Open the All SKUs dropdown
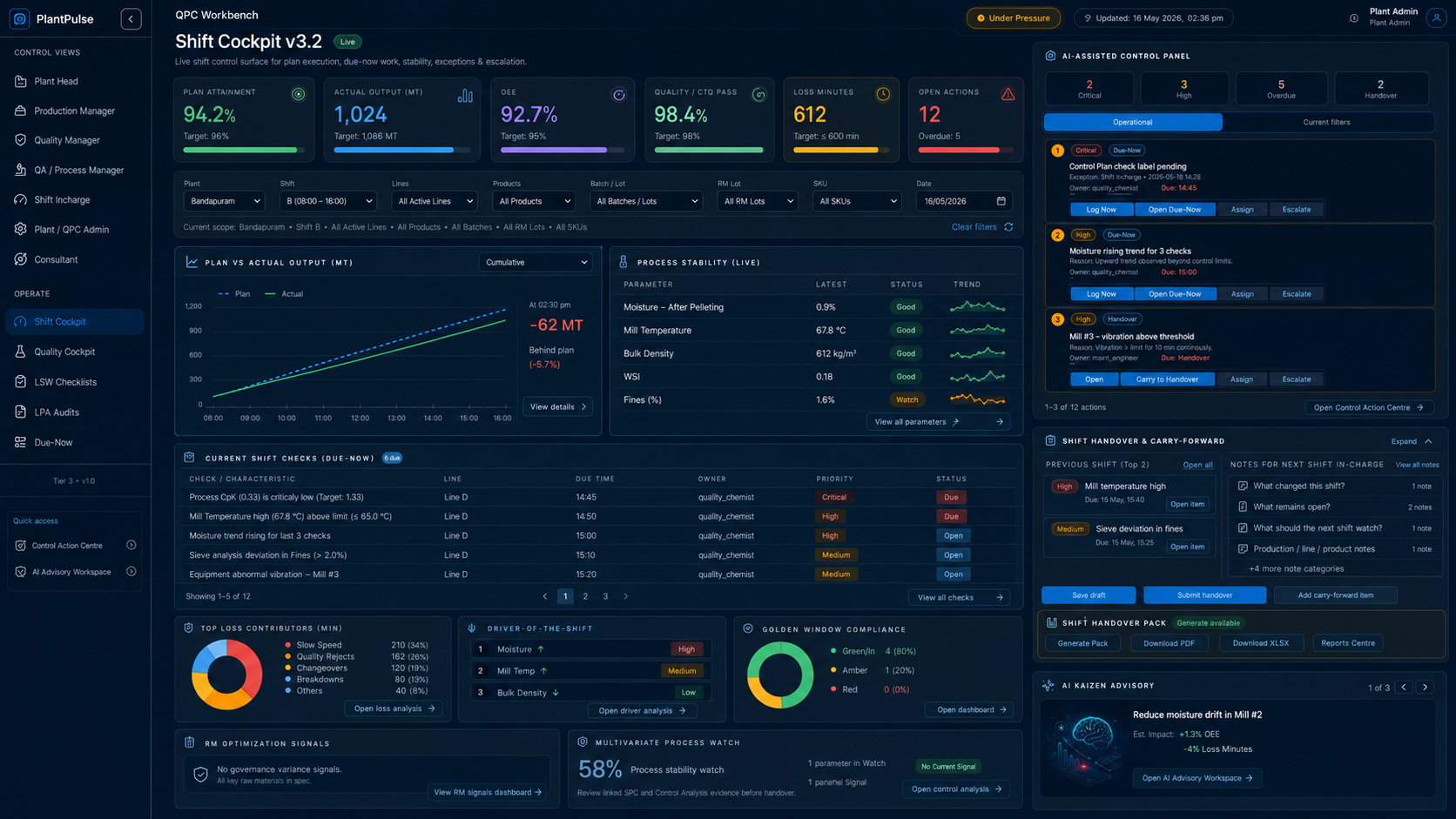The image size is (1456, 819). [857, 201]
